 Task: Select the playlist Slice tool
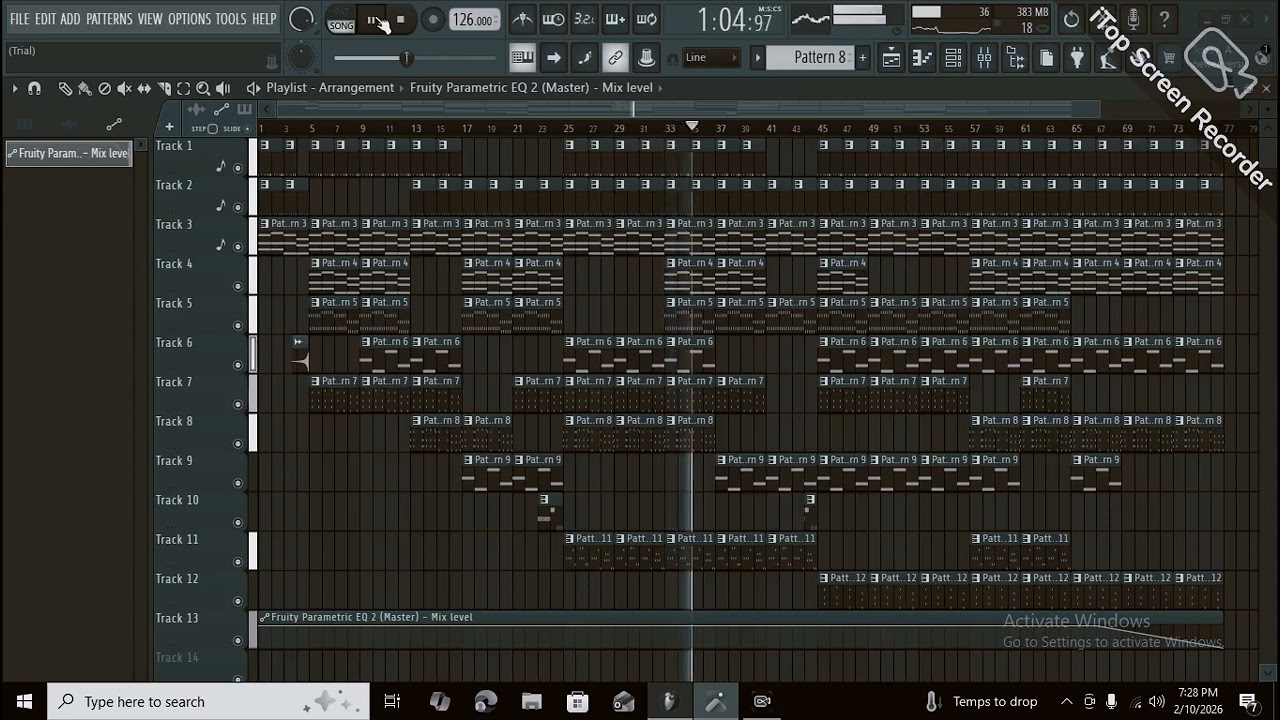tap(164, 88)
